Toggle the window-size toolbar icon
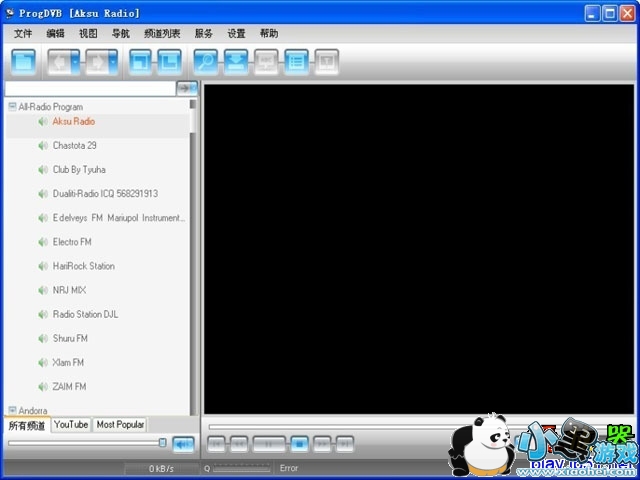Viewport: 640px width, 480px height. tap(169, 62)
